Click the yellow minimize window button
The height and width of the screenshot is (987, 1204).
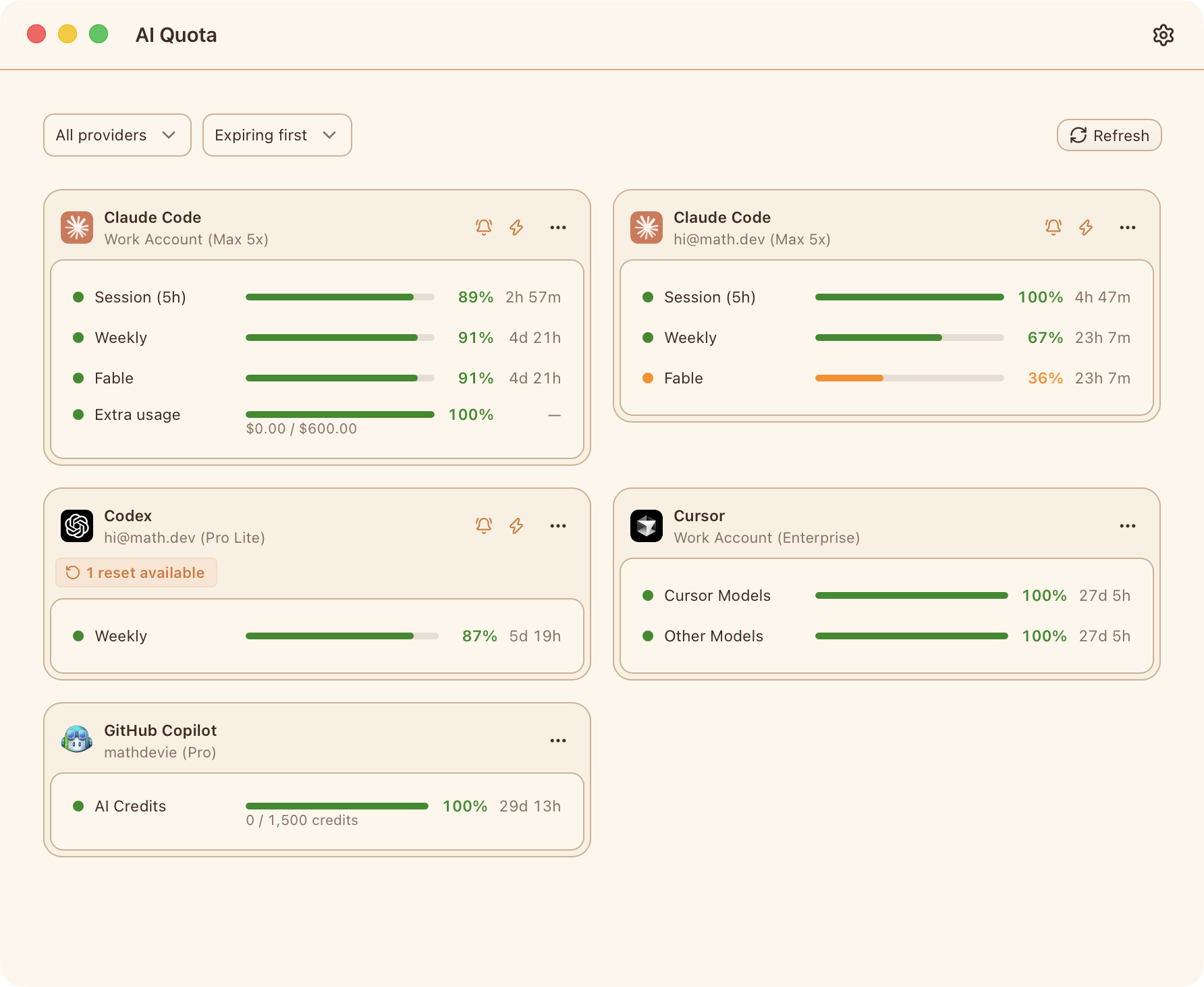click(67, 34)
